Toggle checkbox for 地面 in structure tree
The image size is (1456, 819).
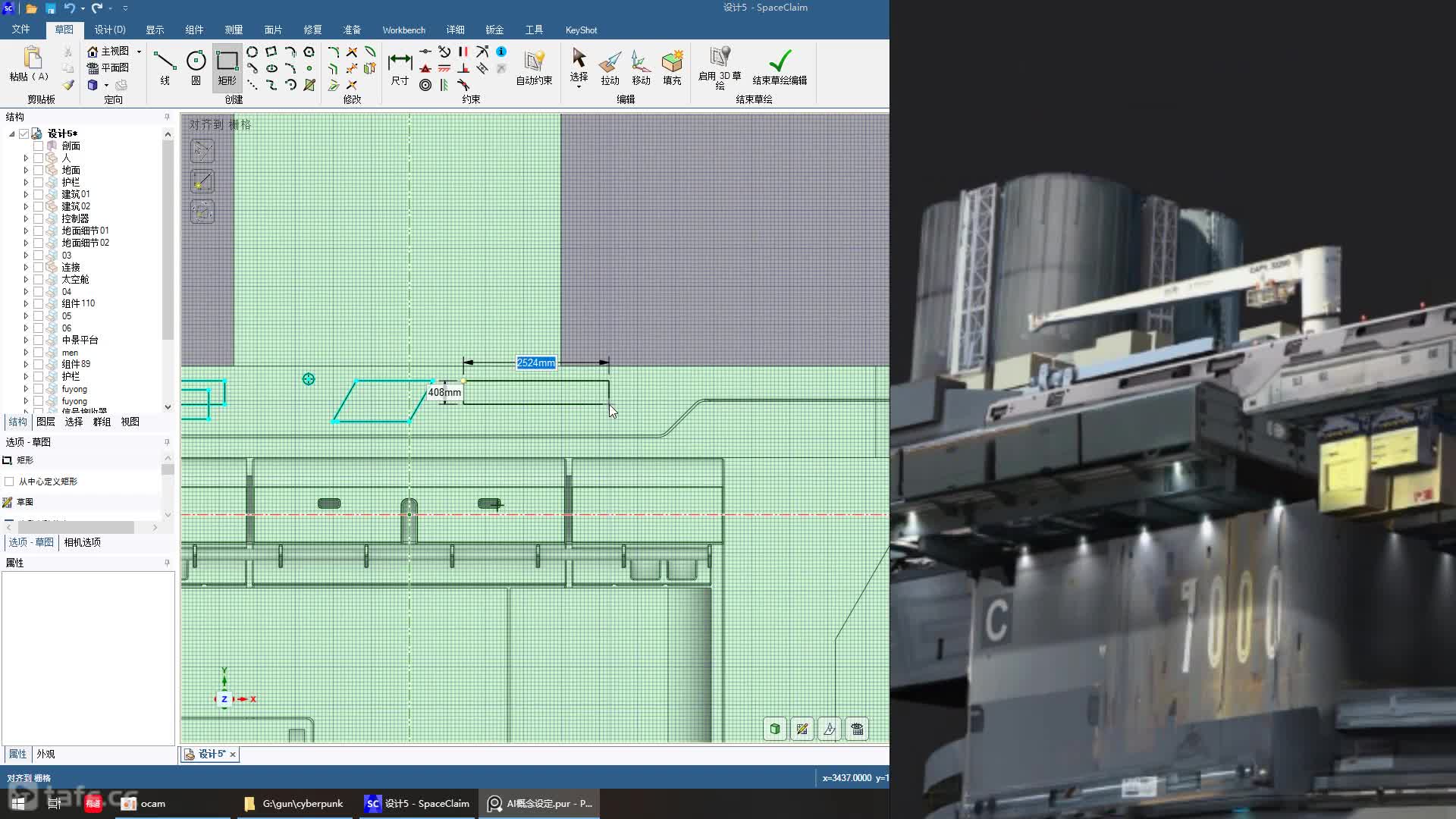38,170
